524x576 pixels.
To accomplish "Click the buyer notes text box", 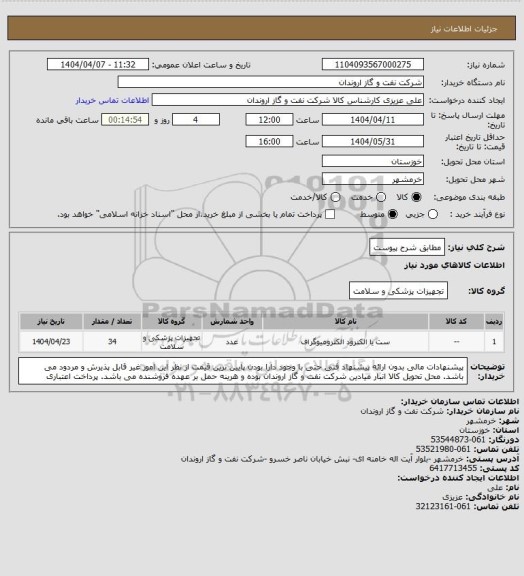I will click(243, 371).
